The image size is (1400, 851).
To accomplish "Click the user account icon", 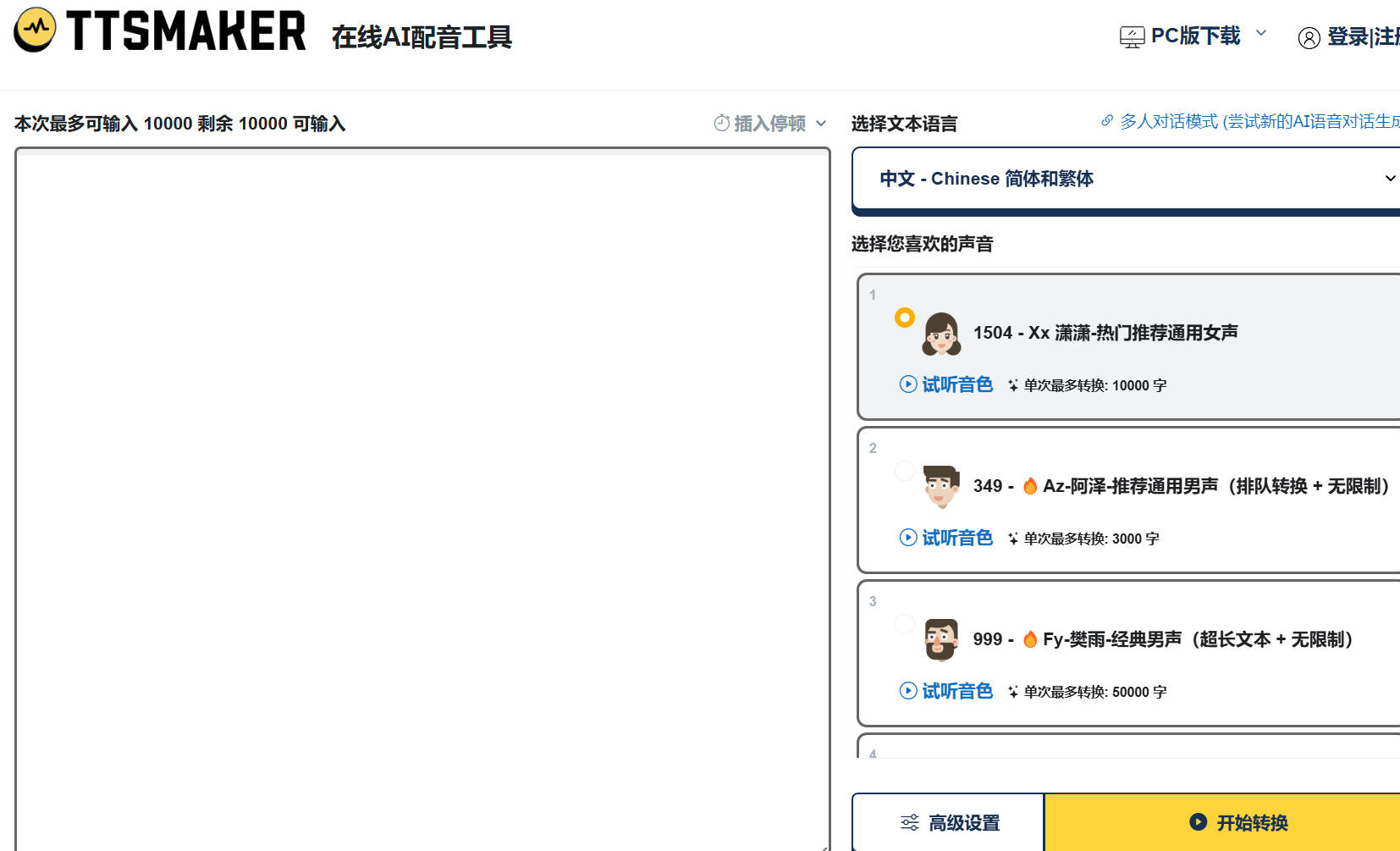I will pos(1309,38).
